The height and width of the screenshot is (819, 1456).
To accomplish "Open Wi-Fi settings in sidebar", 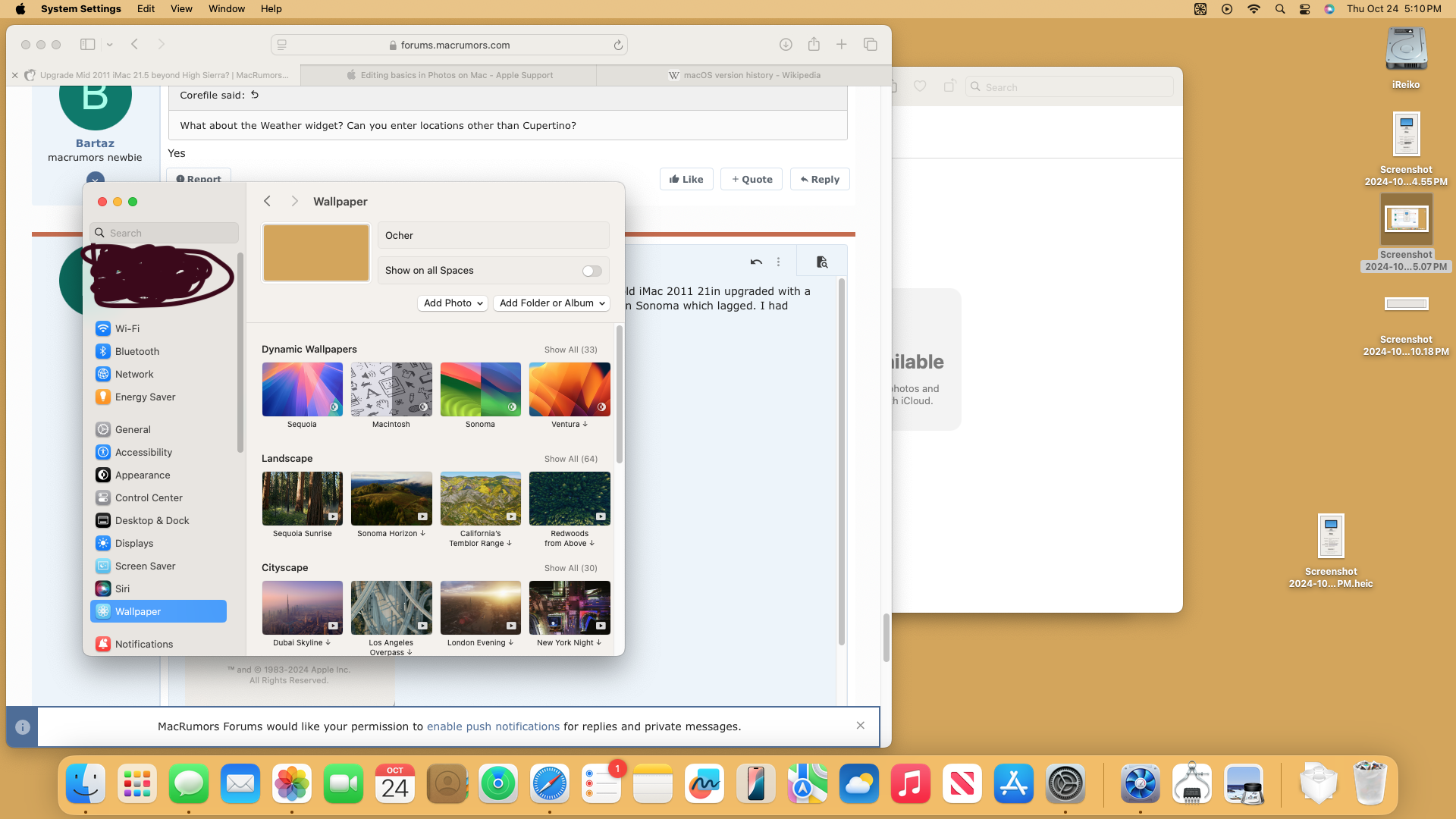I will 127,328.
